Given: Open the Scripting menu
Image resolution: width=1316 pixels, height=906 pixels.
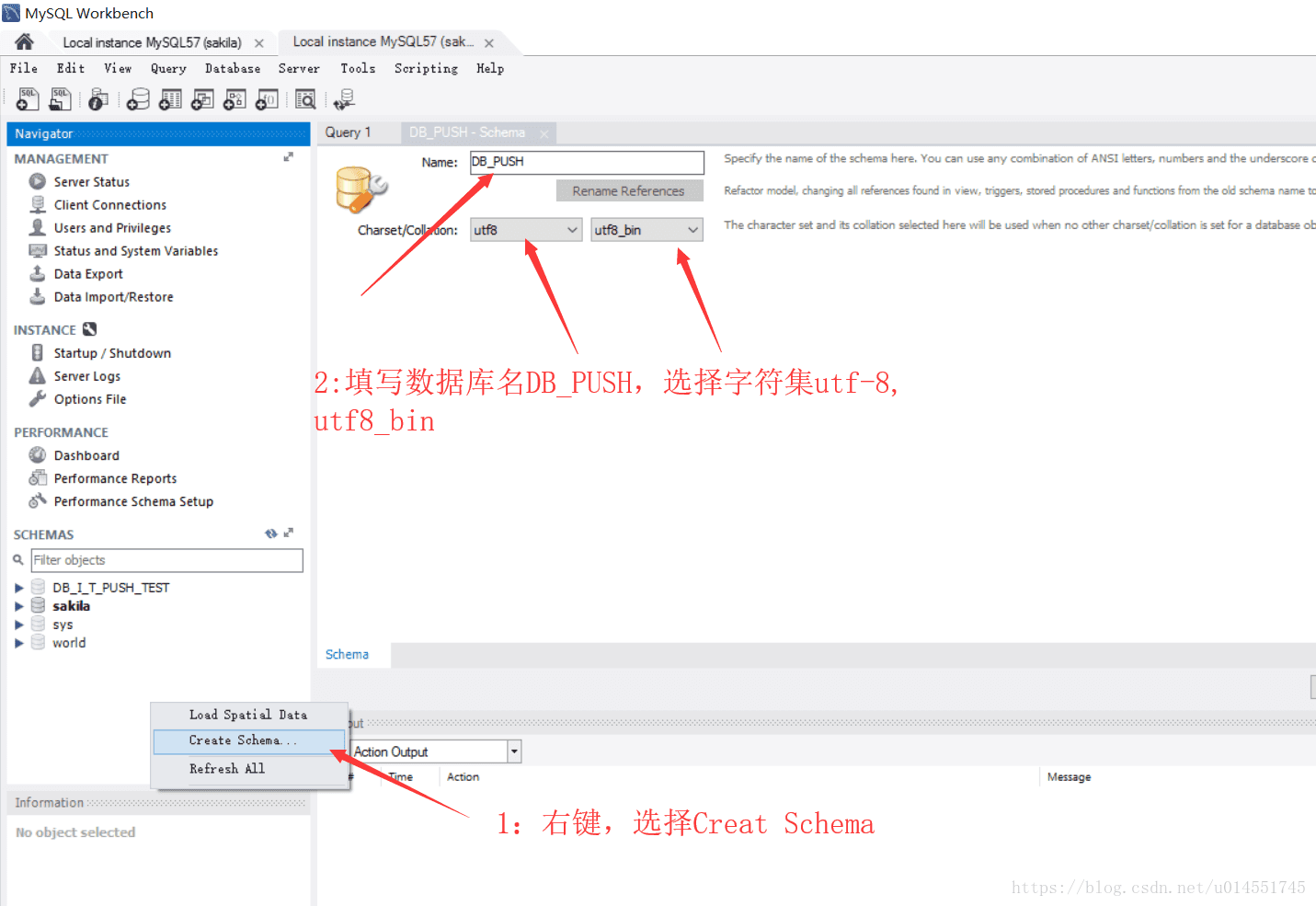Looking at the screenshot, I should 426,68.
